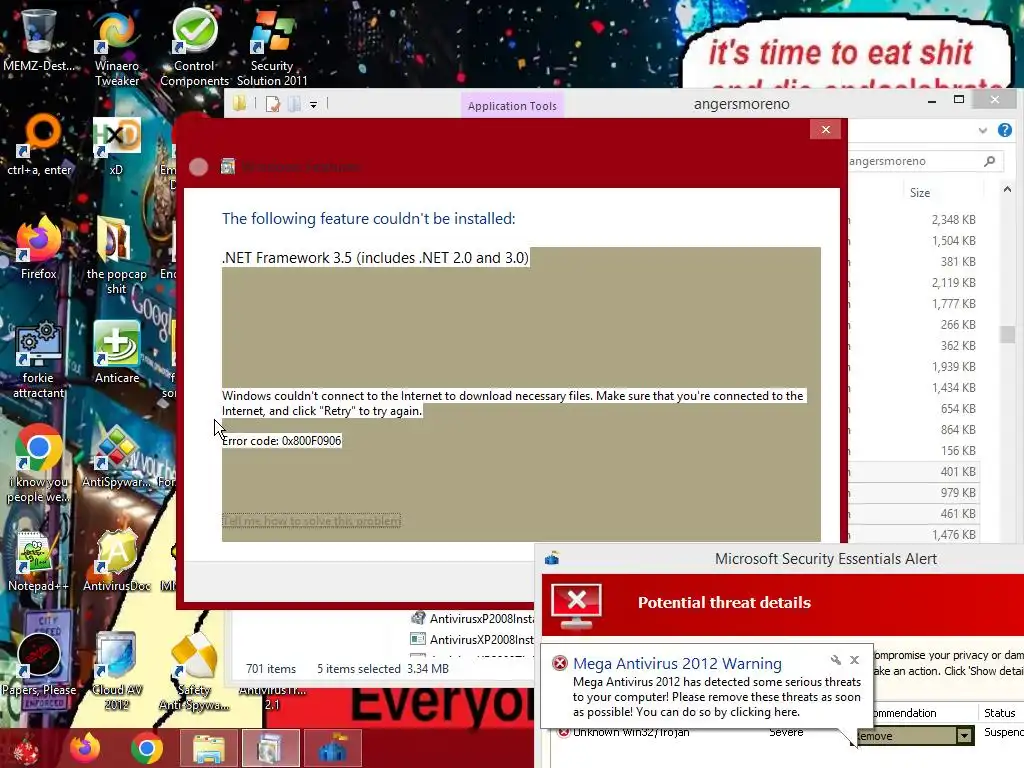Image resolution: width=1024 pixels, height=768 pixels.
Task: Launch the AntiSpywar... desktop shortcut
Action: (x=116, y=457)
